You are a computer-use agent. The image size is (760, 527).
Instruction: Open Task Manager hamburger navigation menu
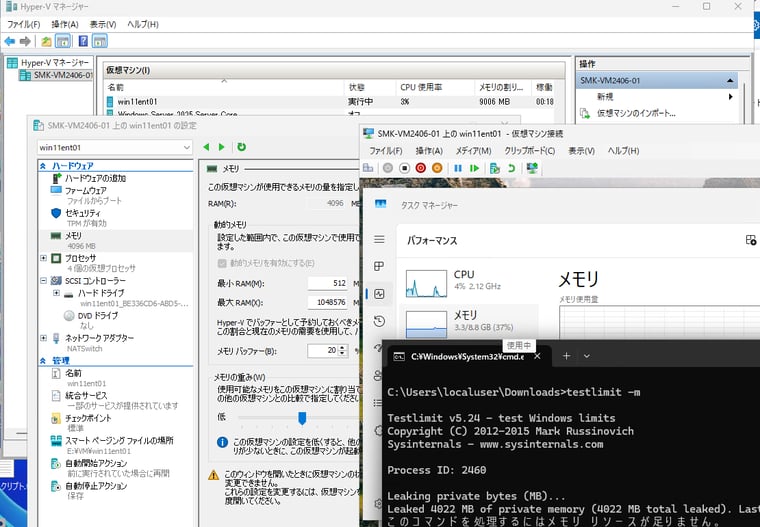[379, 240]
